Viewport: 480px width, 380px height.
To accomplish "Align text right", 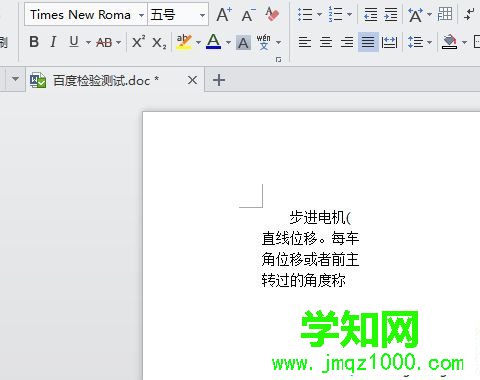I will [x=347, y=42].
